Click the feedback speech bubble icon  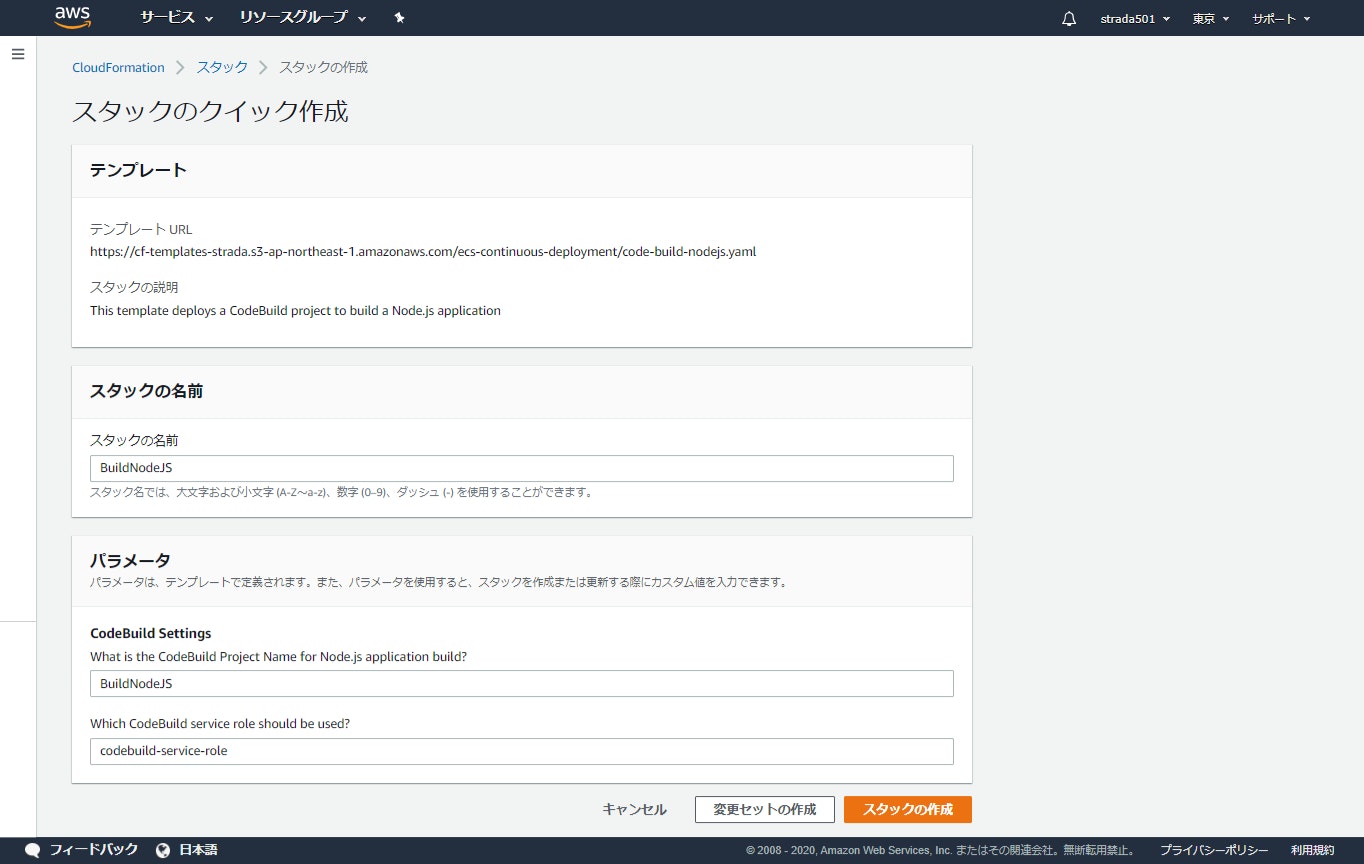pos(34,849)
